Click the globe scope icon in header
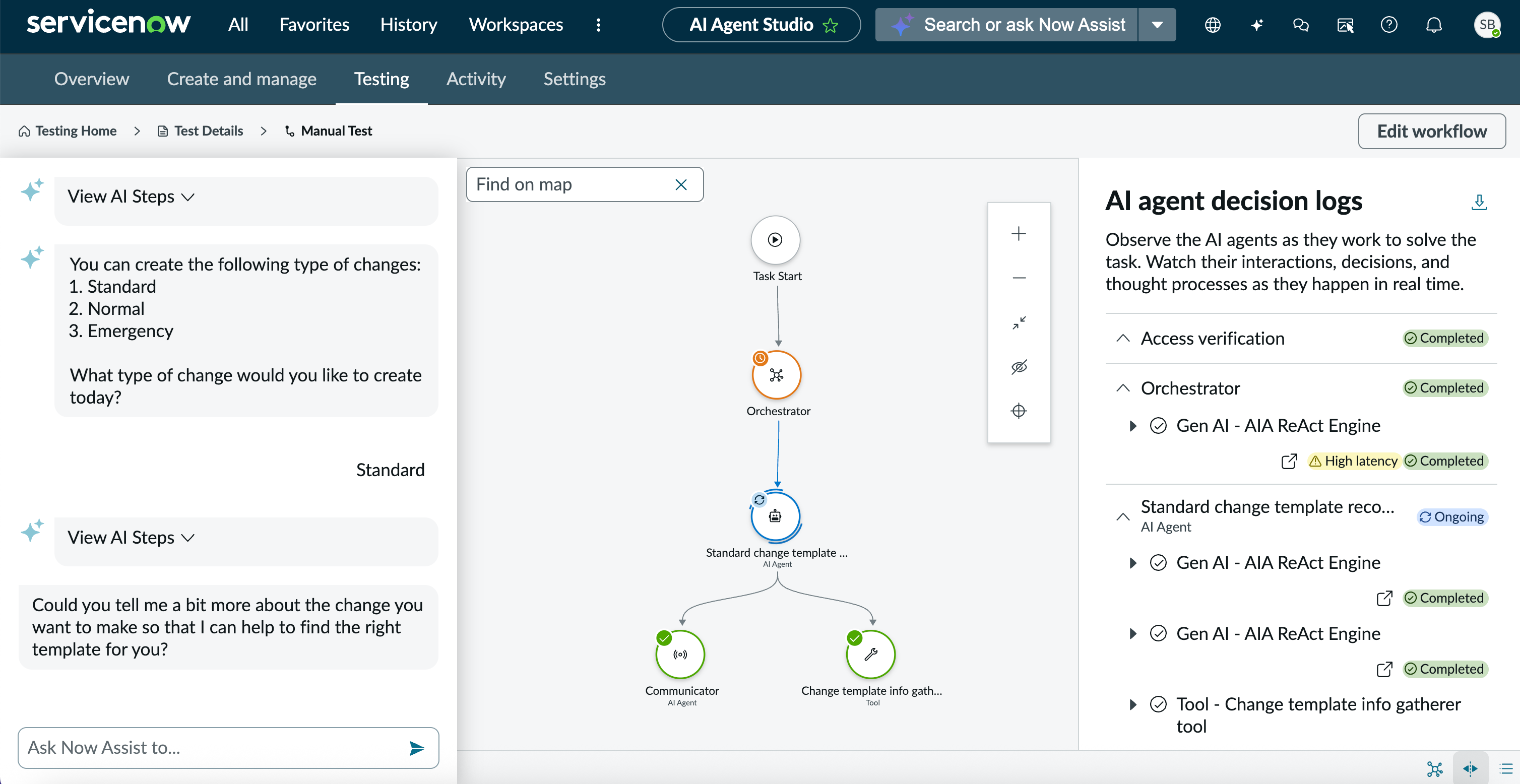The width and height of the screenshot is (1520, 784). click(x=1213, y=25)
